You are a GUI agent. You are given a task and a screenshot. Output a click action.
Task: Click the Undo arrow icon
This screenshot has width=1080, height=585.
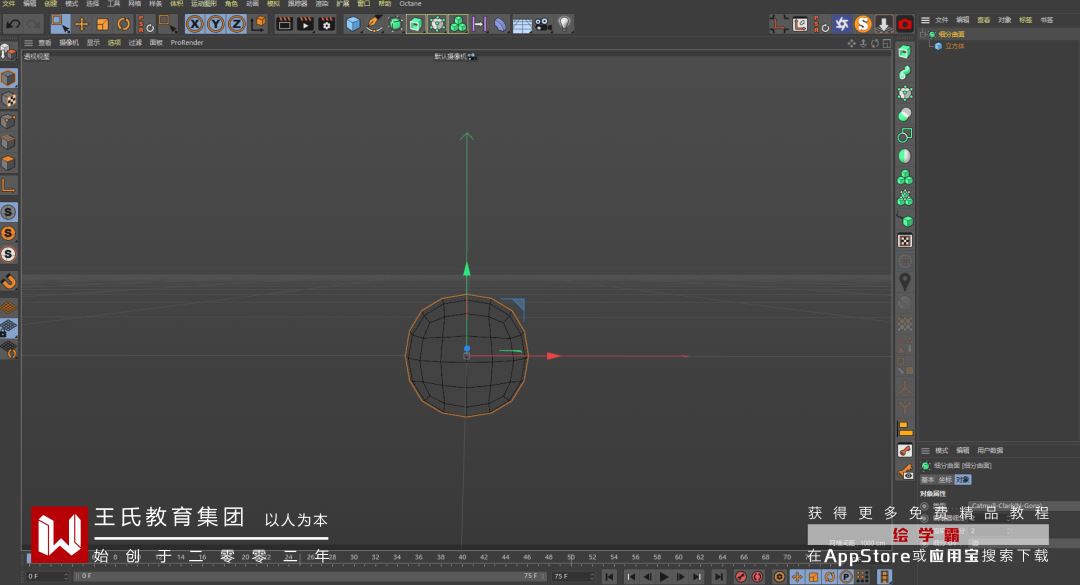[13, 23]
